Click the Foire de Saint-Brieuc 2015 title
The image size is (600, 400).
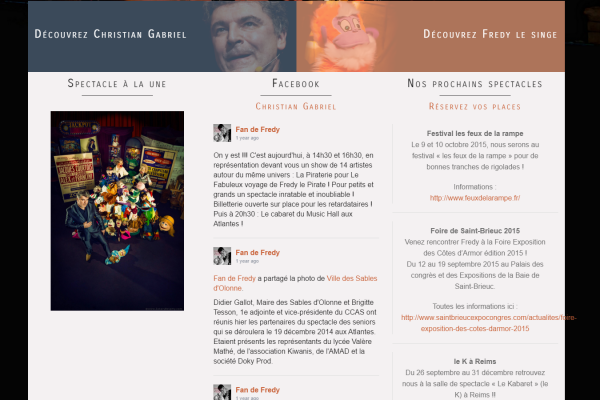point(475,231)
